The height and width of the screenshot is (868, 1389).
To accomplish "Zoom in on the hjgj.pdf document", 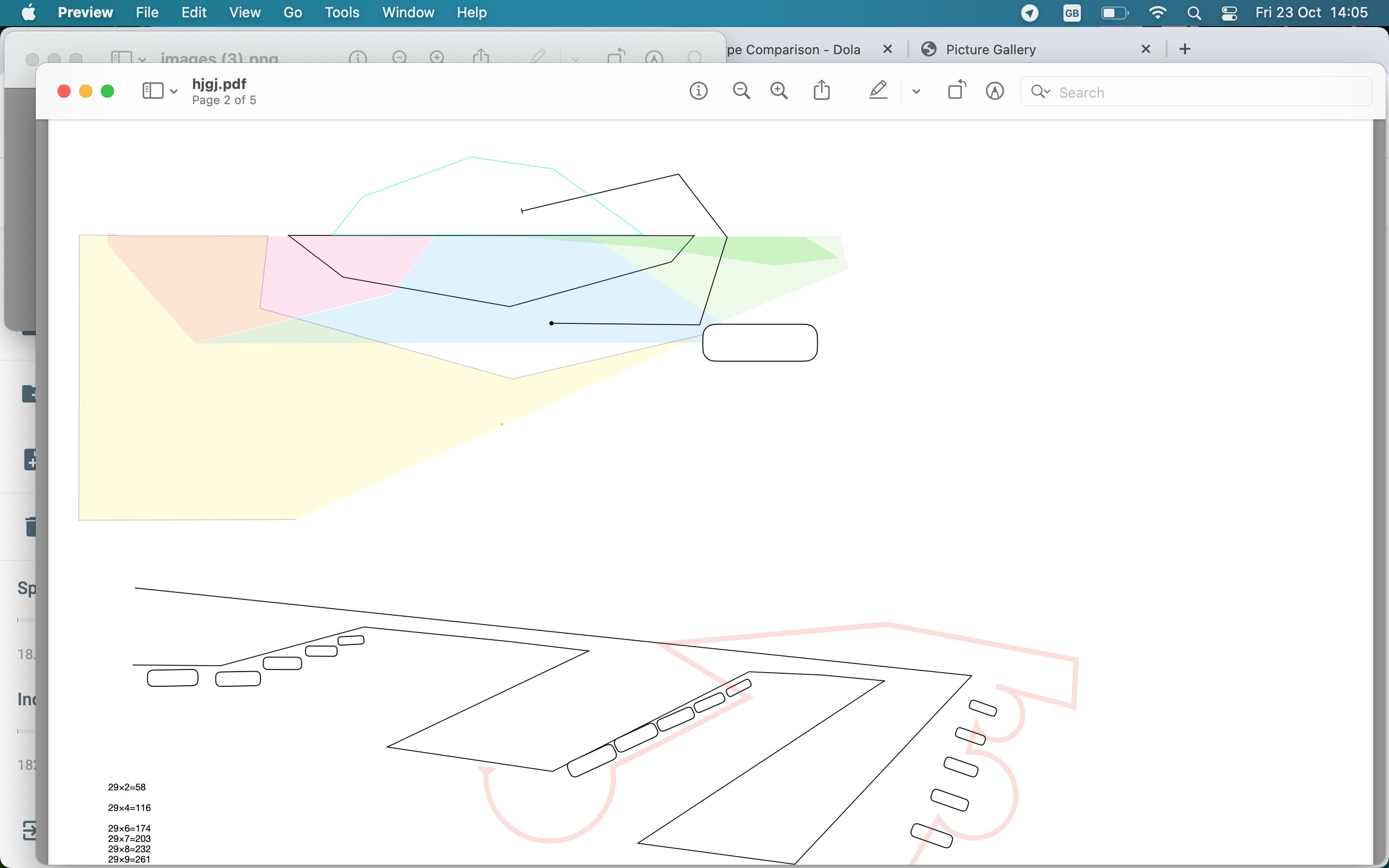I will pyautogui.click(x=779, y=91).
